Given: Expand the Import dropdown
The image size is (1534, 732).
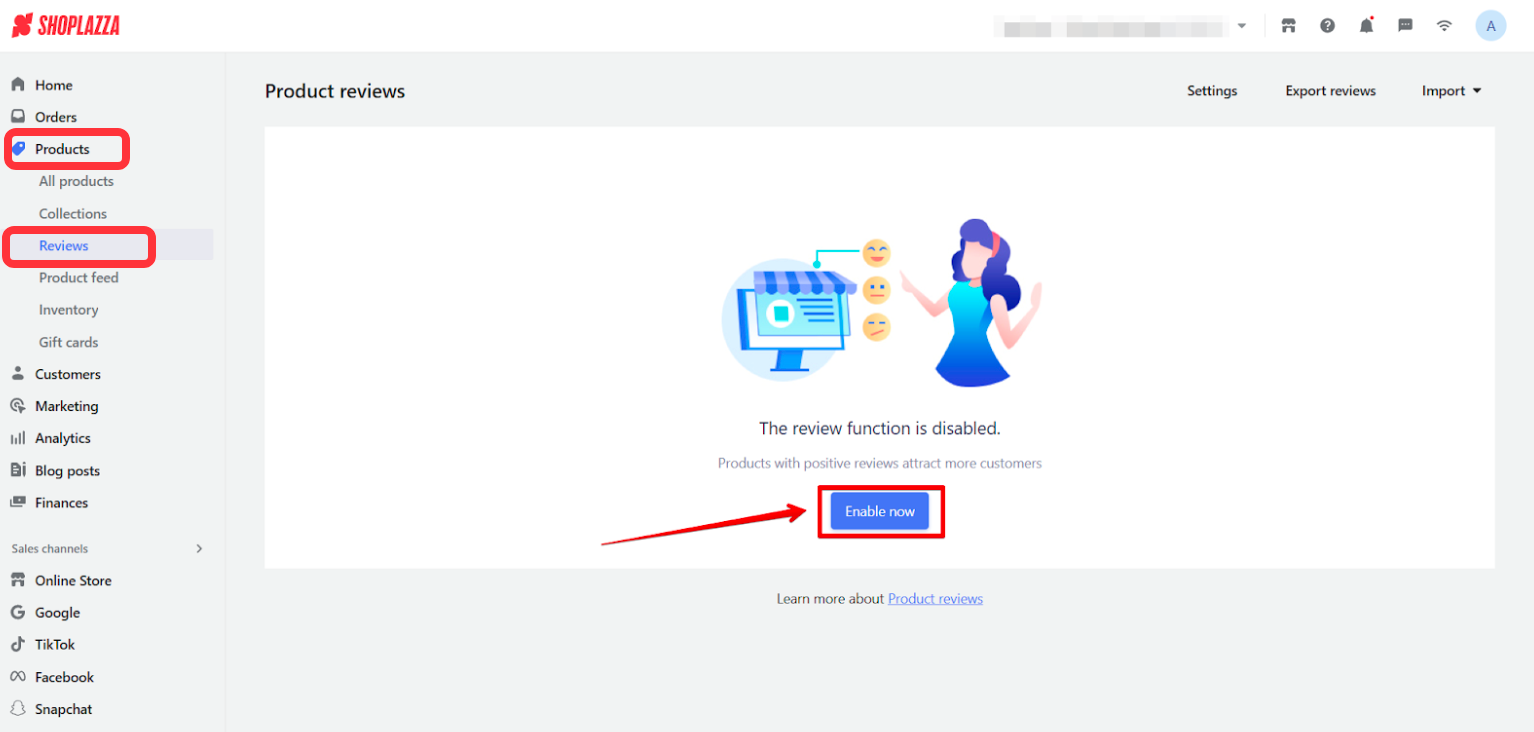Looking at the screenshot, I should click(1451, 91).
